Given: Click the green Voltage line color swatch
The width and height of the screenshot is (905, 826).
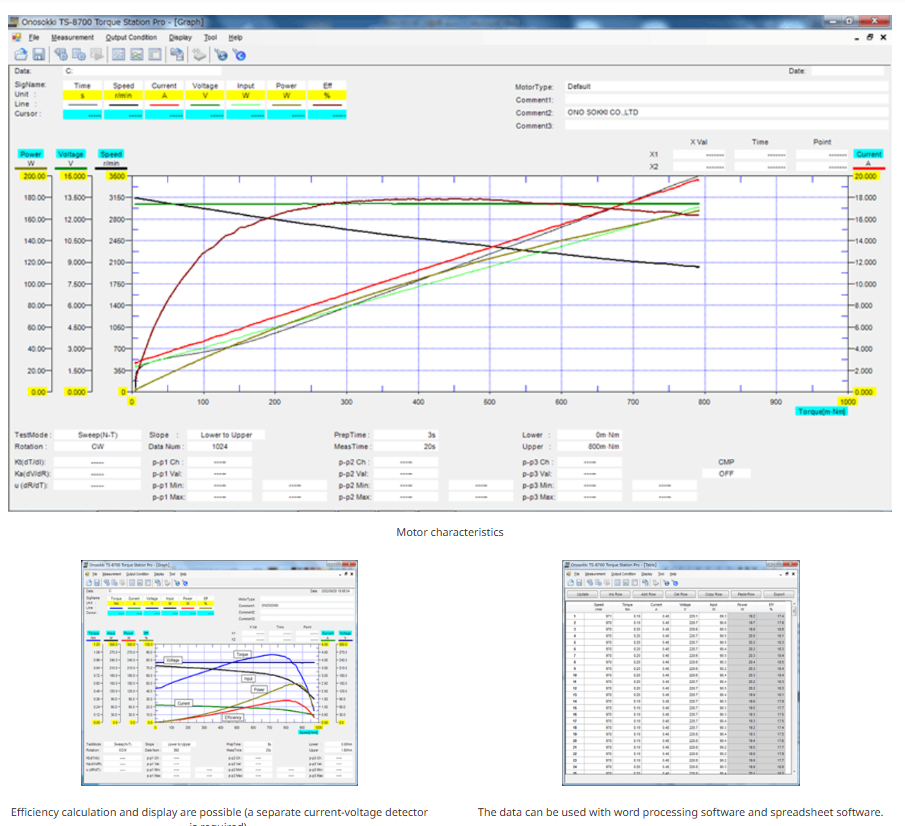Looking at the screenshot, I should click(x=205, y=105).
